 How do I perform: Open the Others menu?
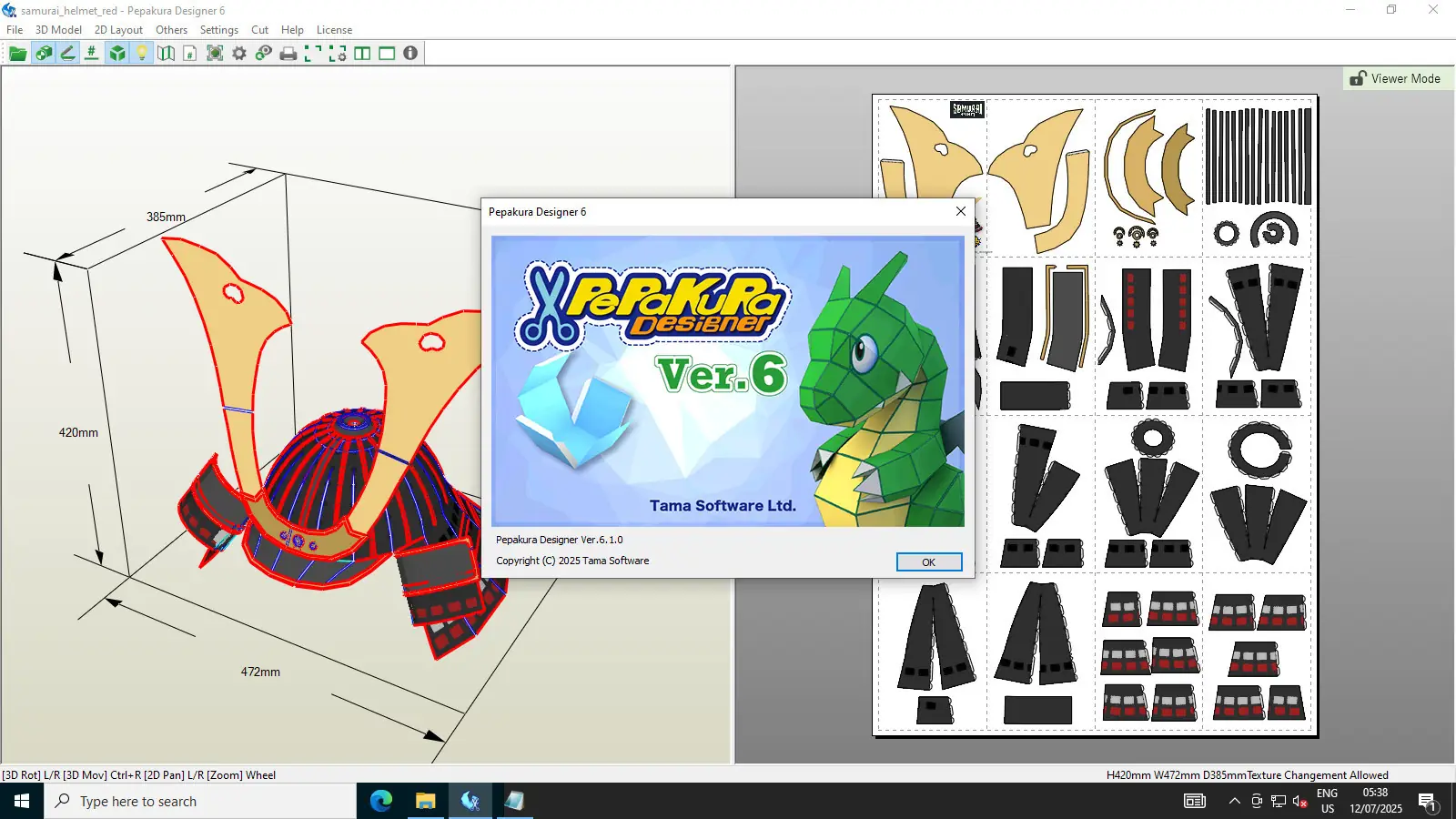pyautogui.click(x=171, y=30)
